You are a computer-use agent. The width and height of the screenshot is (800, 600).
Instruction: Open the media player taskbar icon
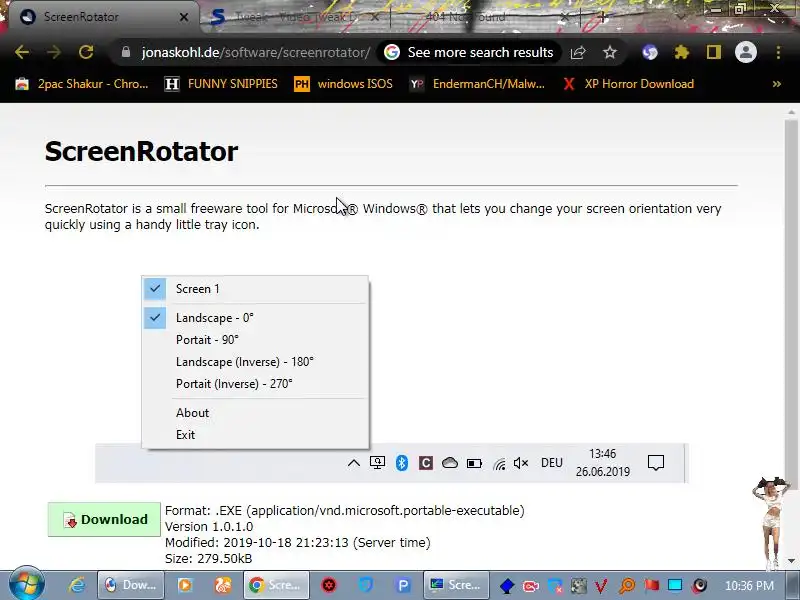click(185, 585)
